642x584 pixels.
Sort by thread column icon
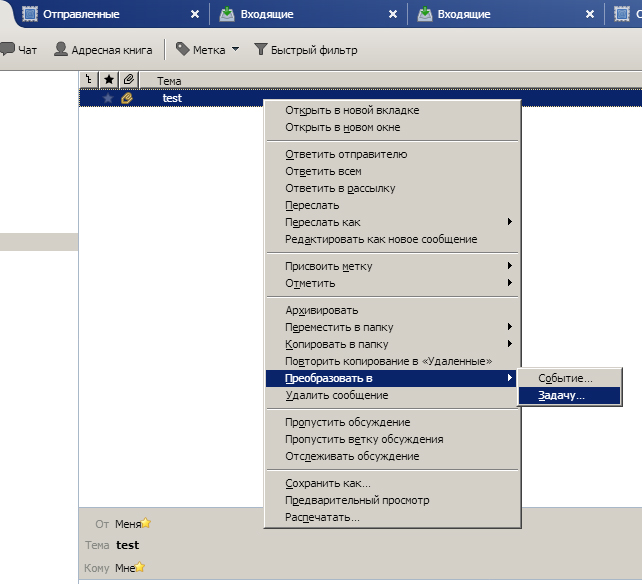[89, 79]
